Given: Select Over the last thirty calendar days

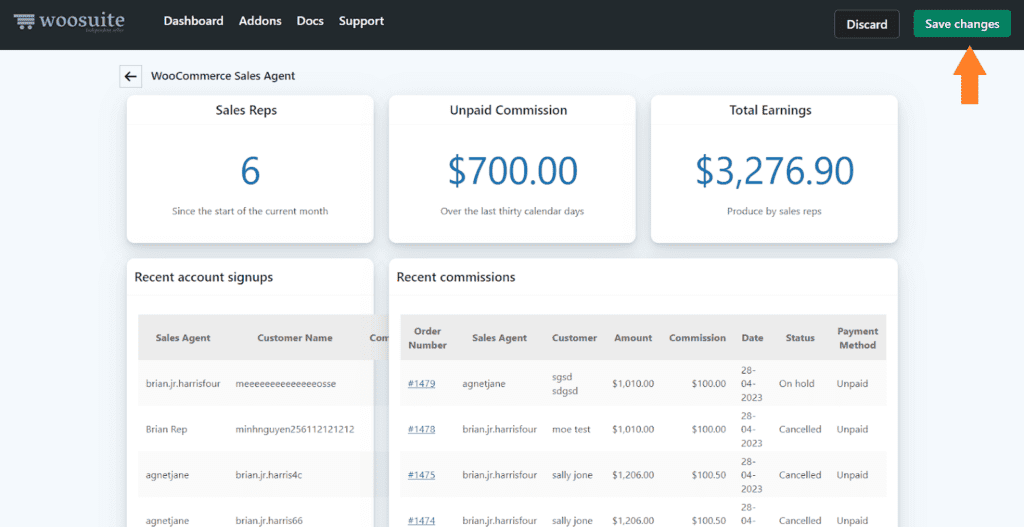Looking at the screenshot, I should coord(513,211).
